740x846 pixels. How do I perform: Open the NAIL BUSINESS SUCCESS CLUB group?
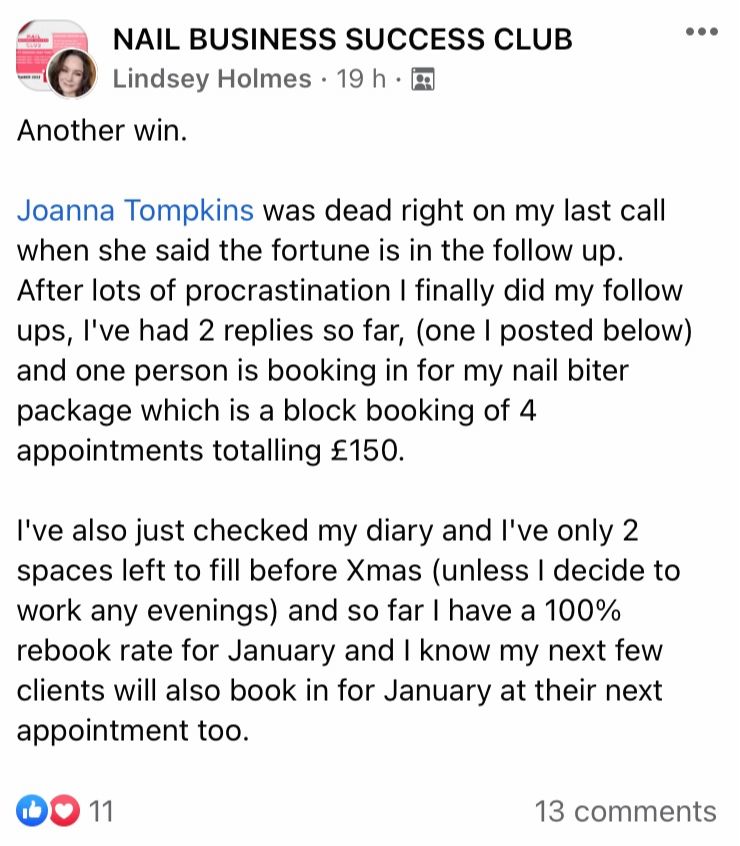click(x=342, y=39)
